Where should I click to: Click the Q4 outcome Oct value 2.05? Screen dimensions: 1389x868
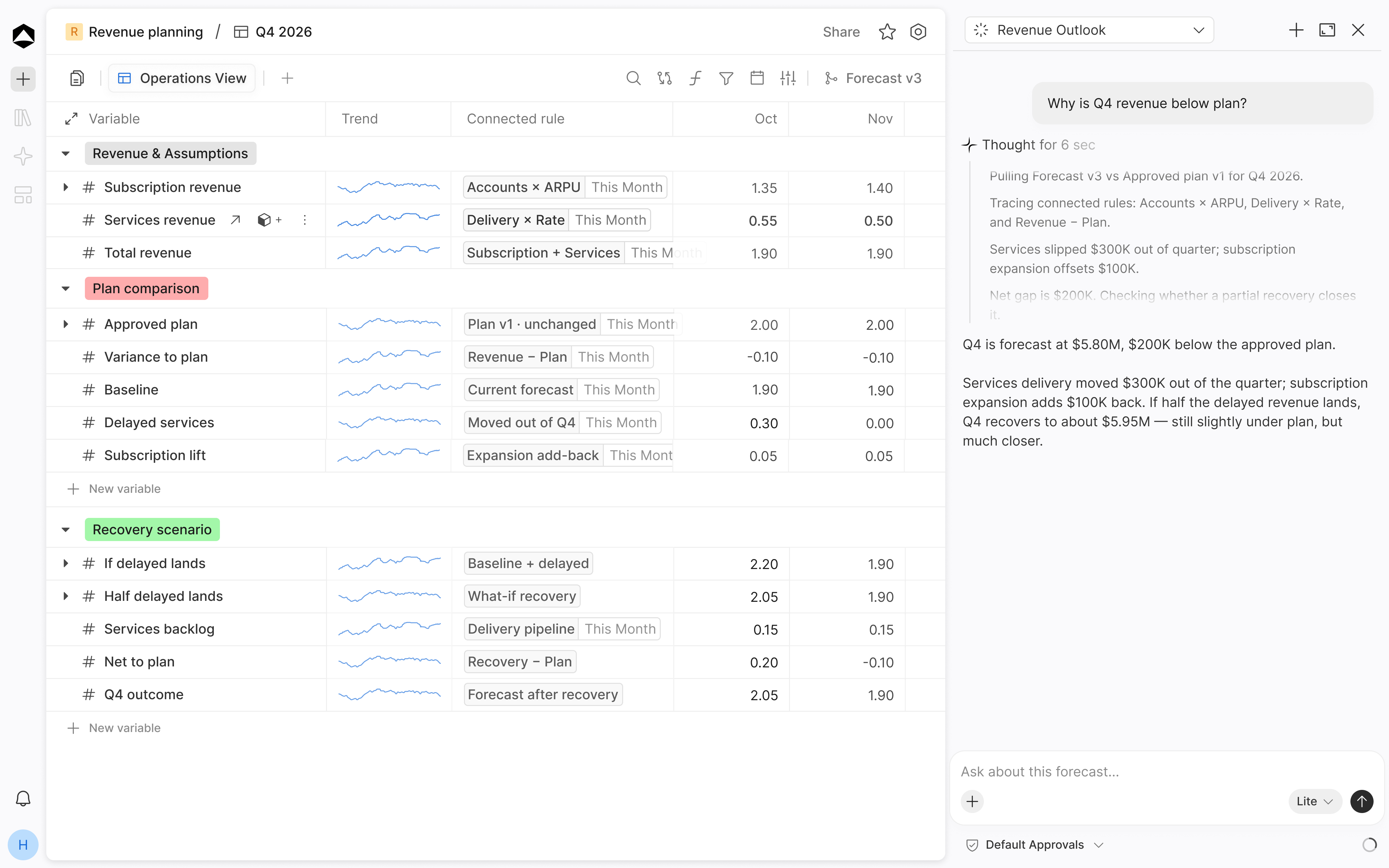pyautogui.click(x=764, y=695)
